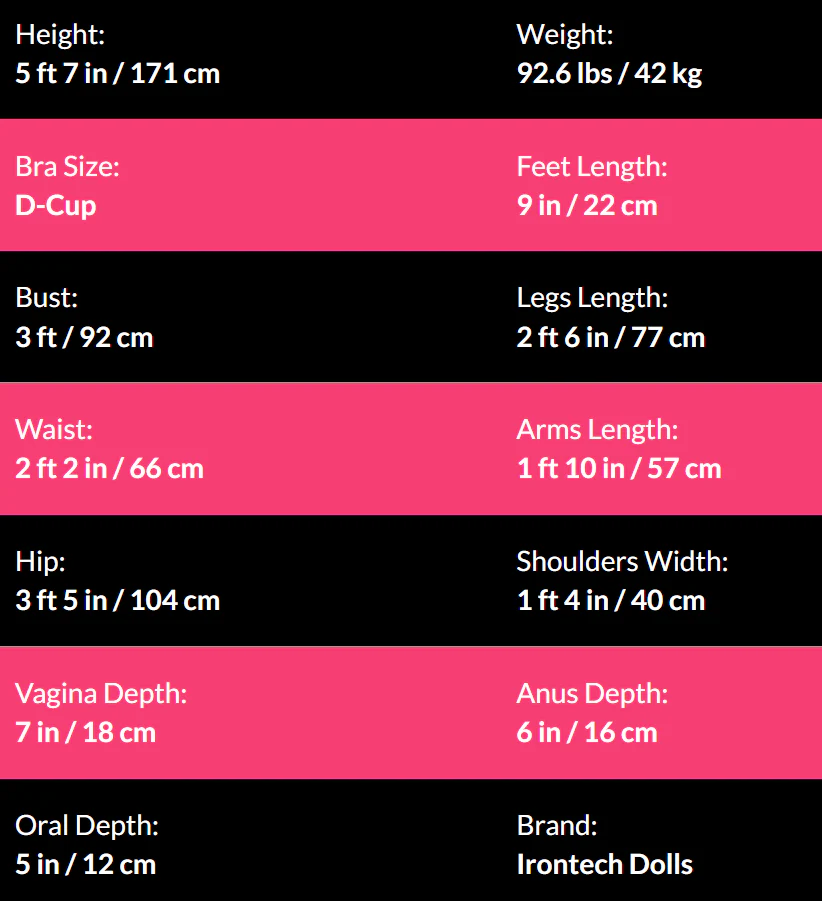Select the 1 ft 10 in / 57 cm value
The image size is (822, 901).
click(619, 468)
